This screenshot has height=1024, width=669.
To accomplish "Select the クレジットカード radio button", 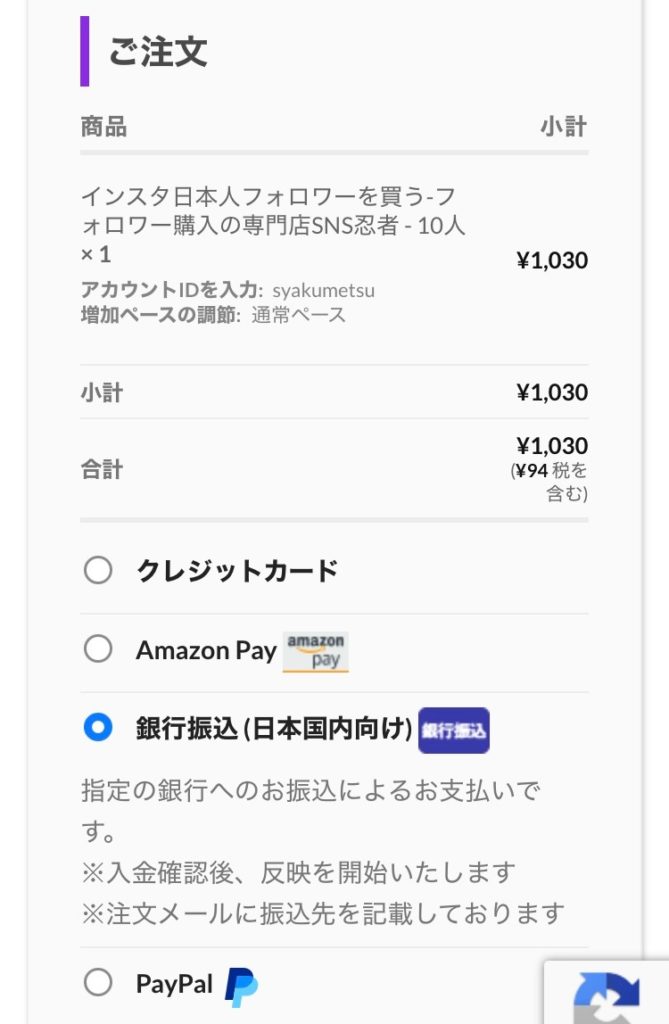I will pyautogui.click(x=98, y=571).
